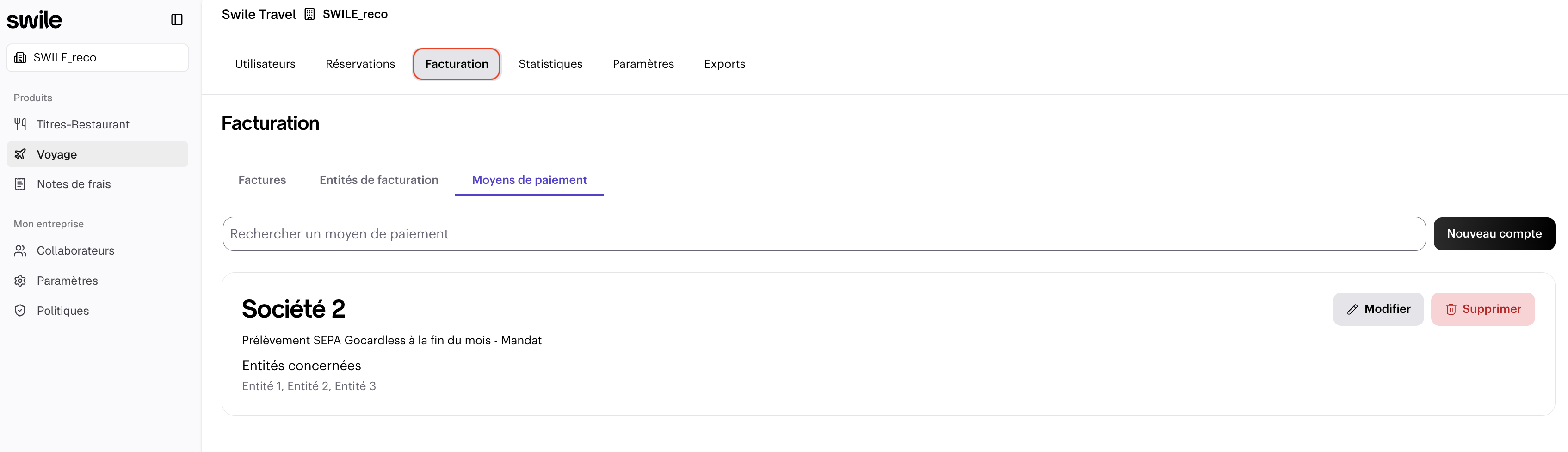Click the pencil icon on Modifier

1352,310
